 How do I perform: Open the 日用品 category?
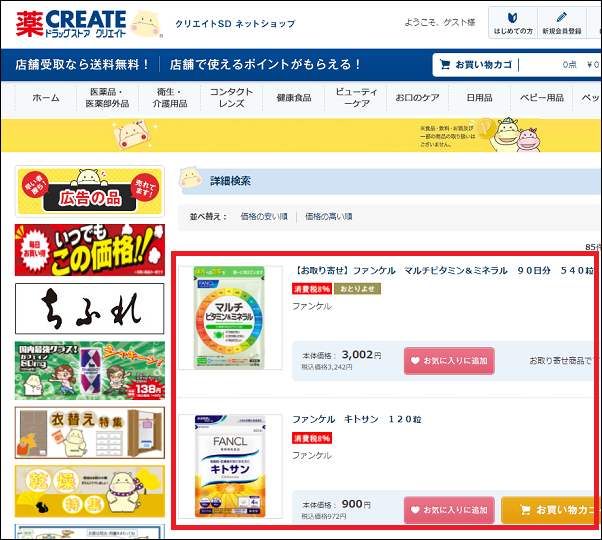coord(480,98)
